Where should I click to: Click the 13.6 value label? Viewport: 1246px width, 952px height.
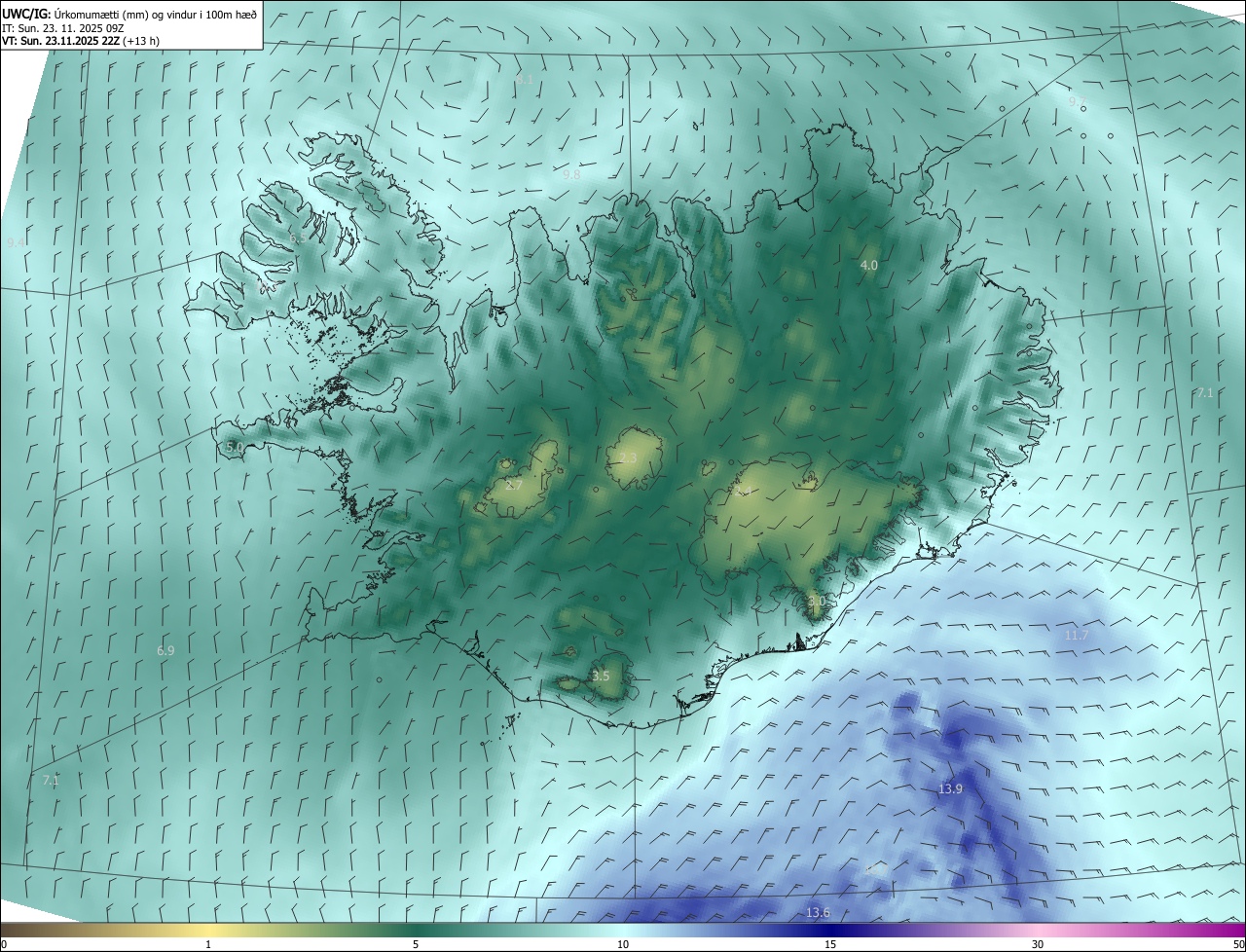pyautogui.click(x=819, y=912)
